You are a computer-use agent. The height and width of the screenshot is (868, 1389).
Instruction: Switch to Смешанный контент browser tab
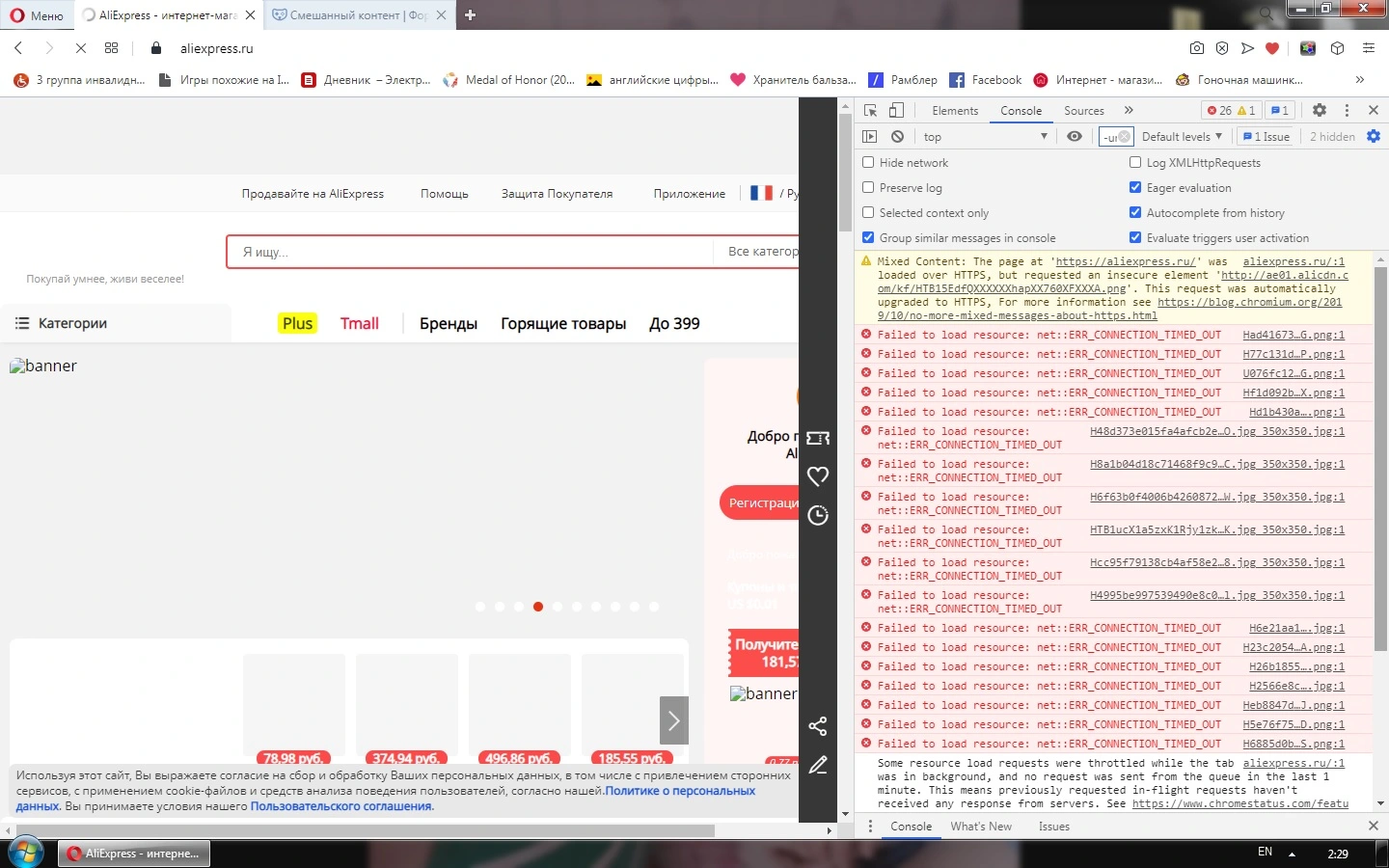point(358,15)
